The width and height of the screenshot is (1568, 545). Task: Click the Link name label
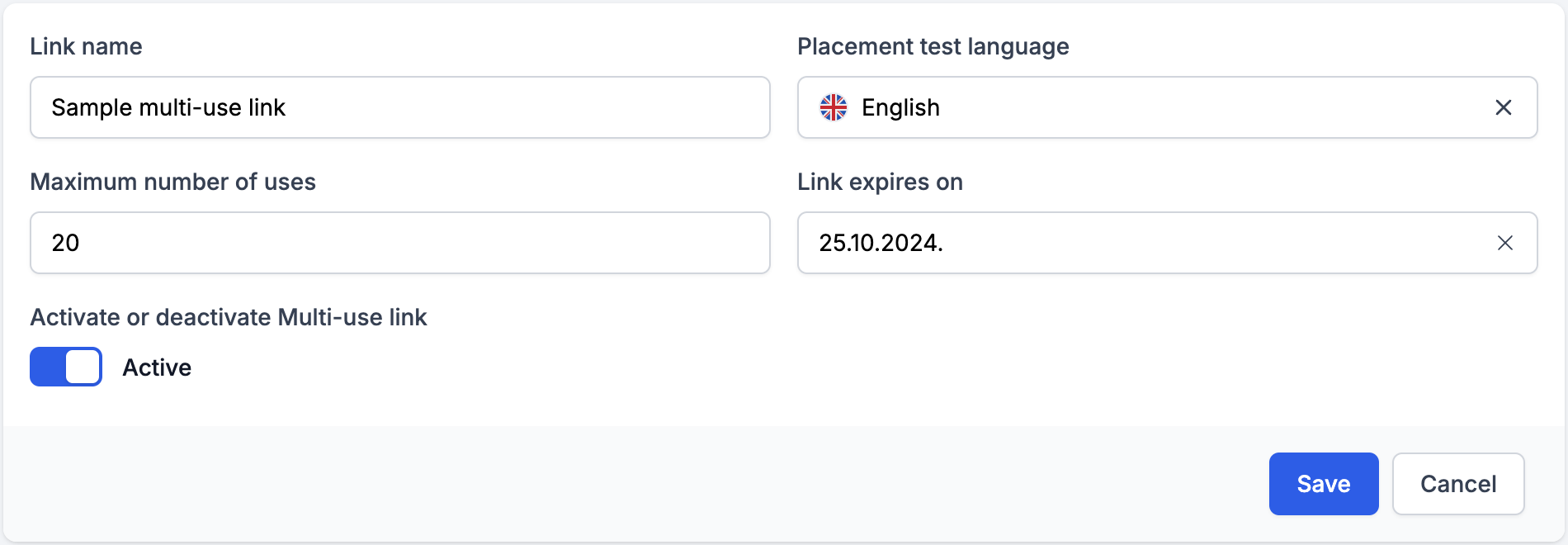coord(86,46)
